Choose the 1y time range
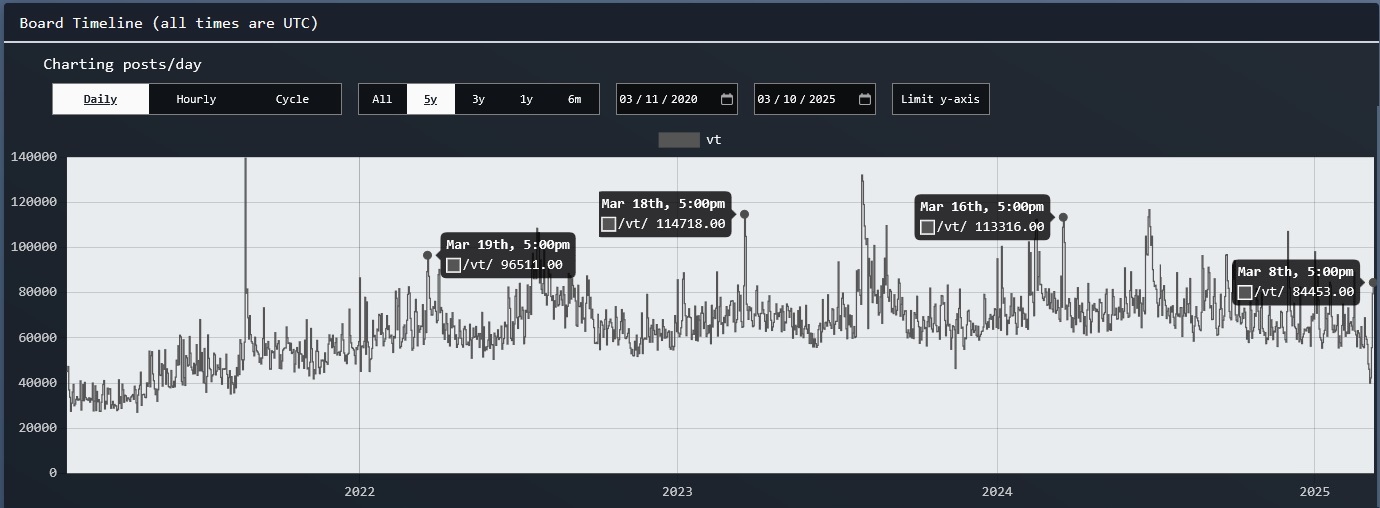 (x=526, y=99)
